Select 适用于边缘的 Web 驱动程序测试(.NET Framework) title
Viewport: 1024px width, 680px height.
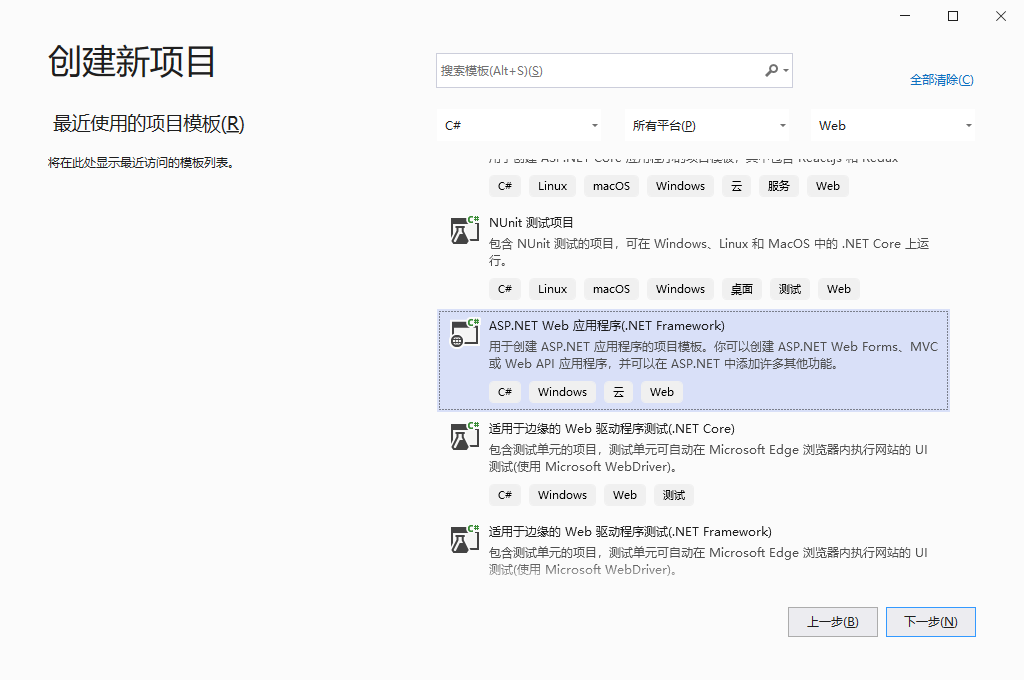click(630, 532)
